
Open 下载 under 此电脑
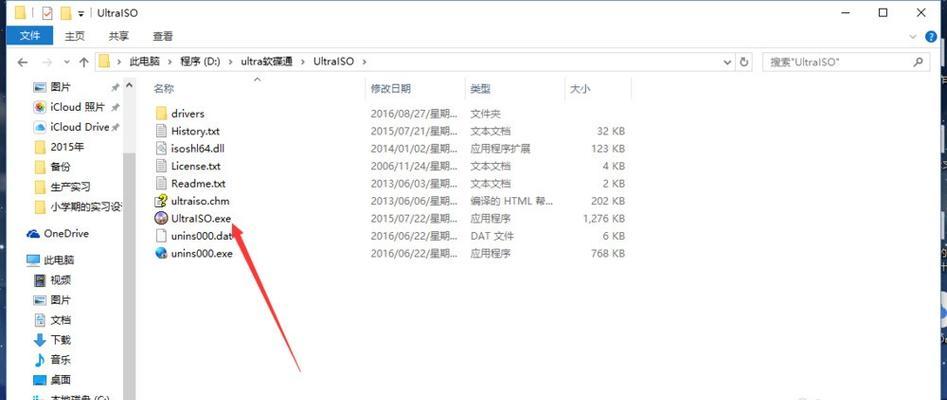[x=60, y=340]
